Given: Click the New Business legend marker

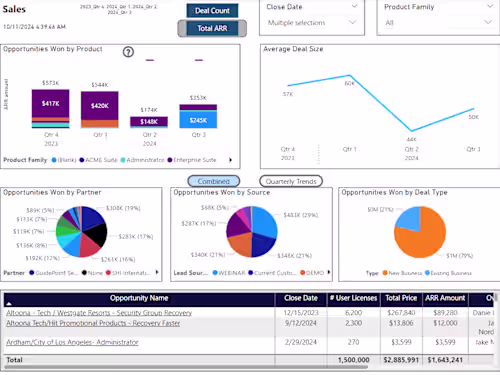Looking at the screenshot, I should (x=385, y=273).
